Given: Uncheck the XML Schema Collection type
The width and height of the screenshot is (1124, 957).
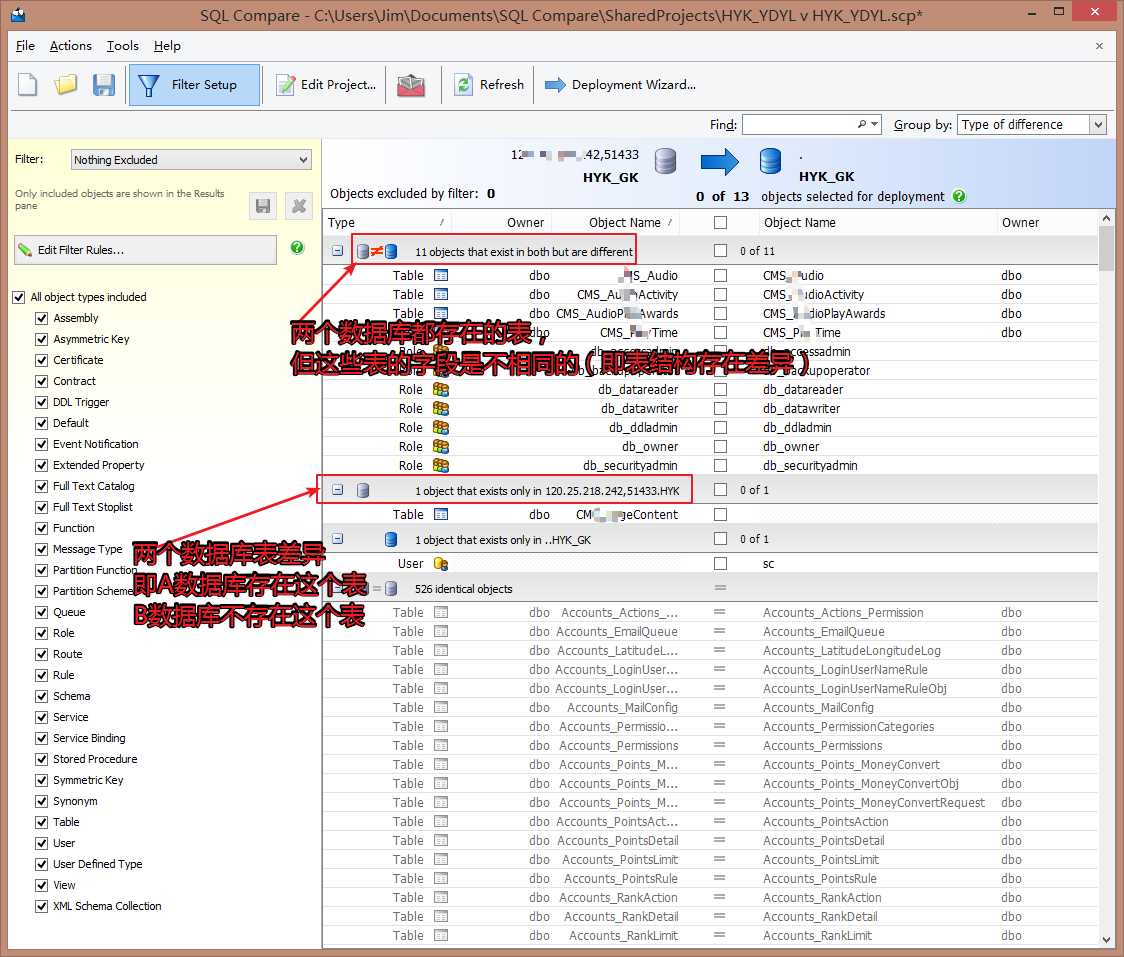Looking at the screenshot, I should [42, 906].
